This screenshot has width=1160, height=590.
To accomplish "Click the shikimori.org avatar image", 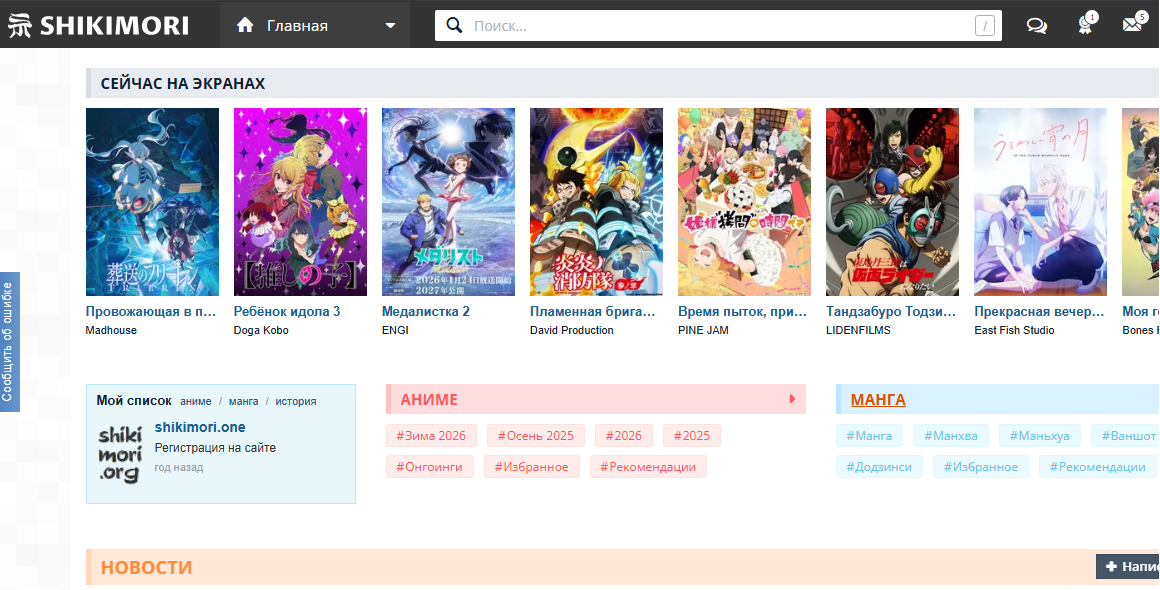I will (120, 455).
